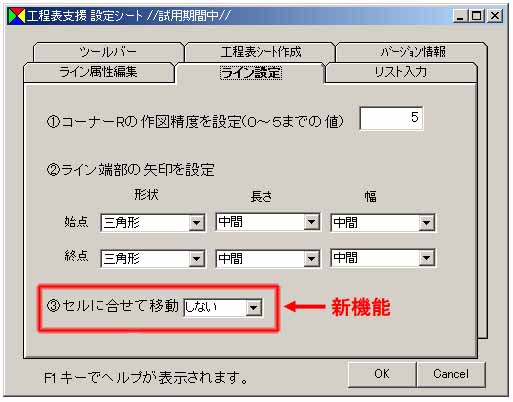Screen dimensions: 513x402
Task: Select the ライン設定 tab
Action: coord(251,73)
